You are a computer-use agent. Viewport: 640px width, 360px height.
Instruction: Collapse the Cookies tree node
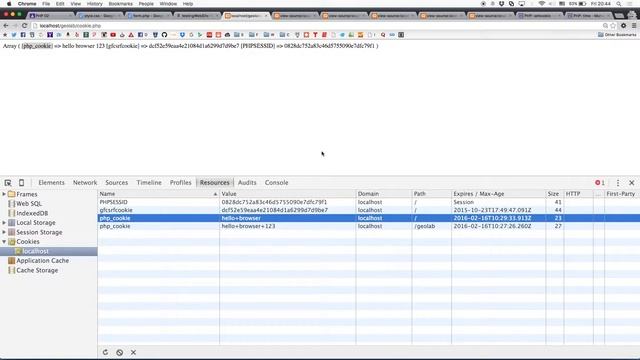tap(4, 242)
